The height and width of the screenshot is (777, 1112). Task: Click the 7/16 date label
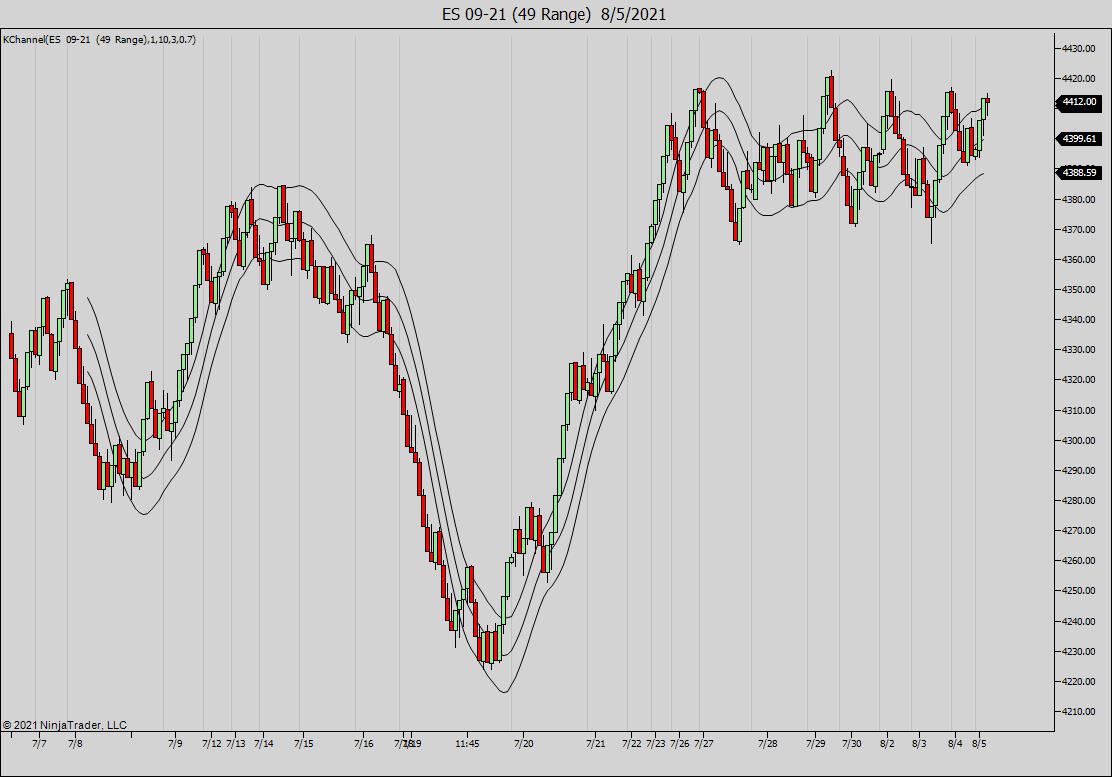coord(364,744)
